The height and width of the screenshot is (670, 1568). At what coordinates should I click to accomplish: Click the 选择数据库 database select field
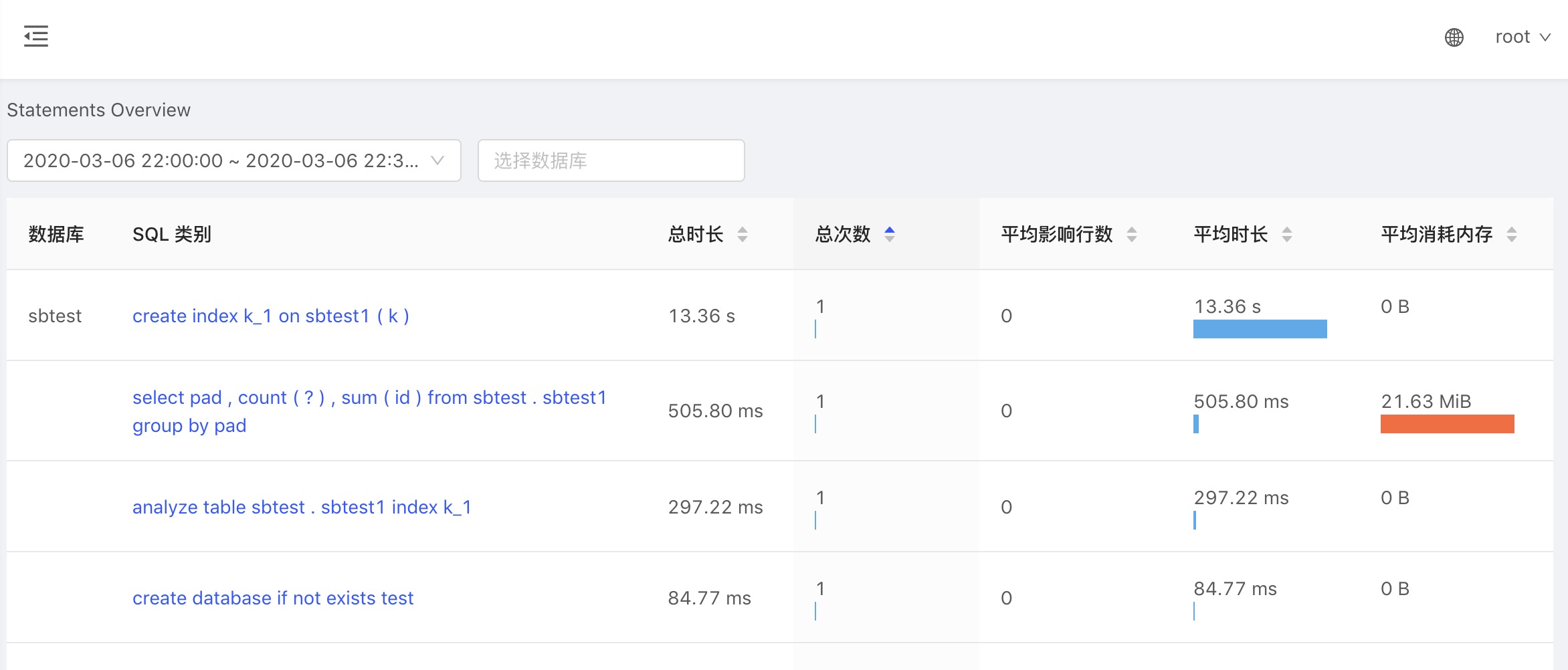(610, 160)
